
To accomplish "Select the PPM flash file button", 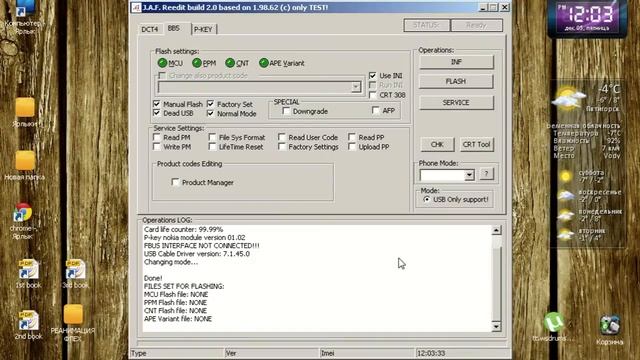I will click(x=197, y=63).
